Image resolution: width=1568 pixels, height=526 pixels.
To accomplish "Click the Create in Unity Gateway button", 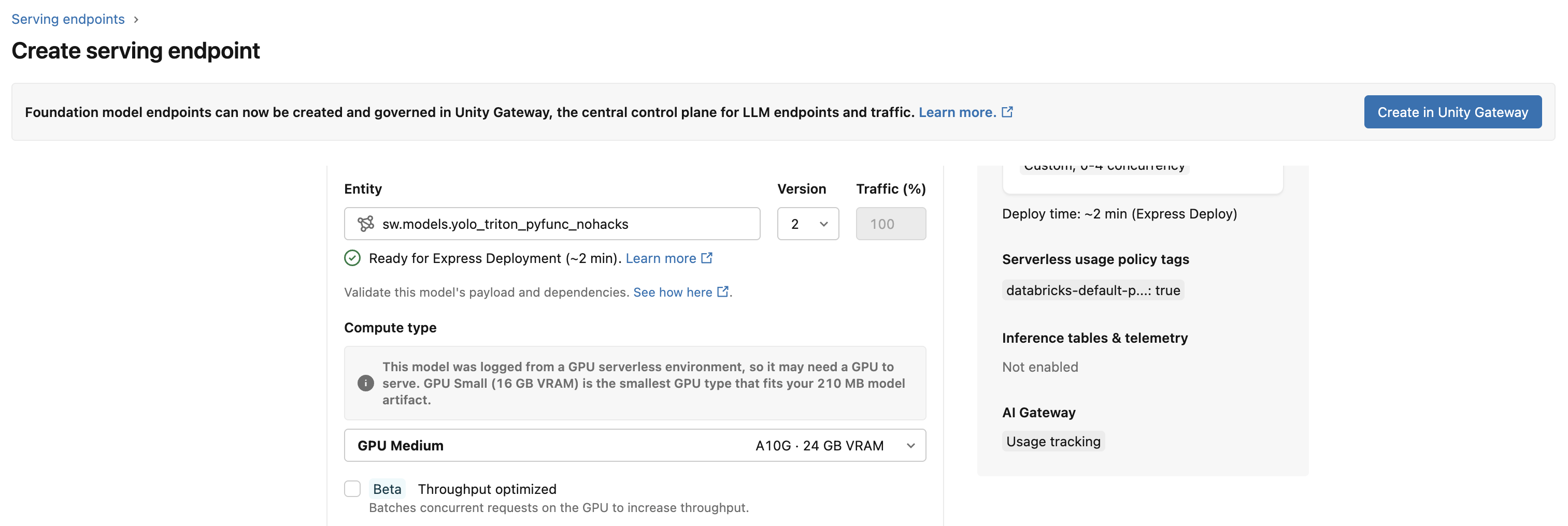I will [x=1452, y=112].
